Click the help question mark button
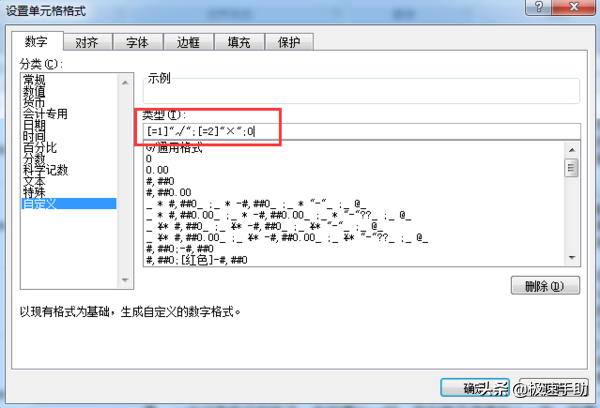 point(538,7)
